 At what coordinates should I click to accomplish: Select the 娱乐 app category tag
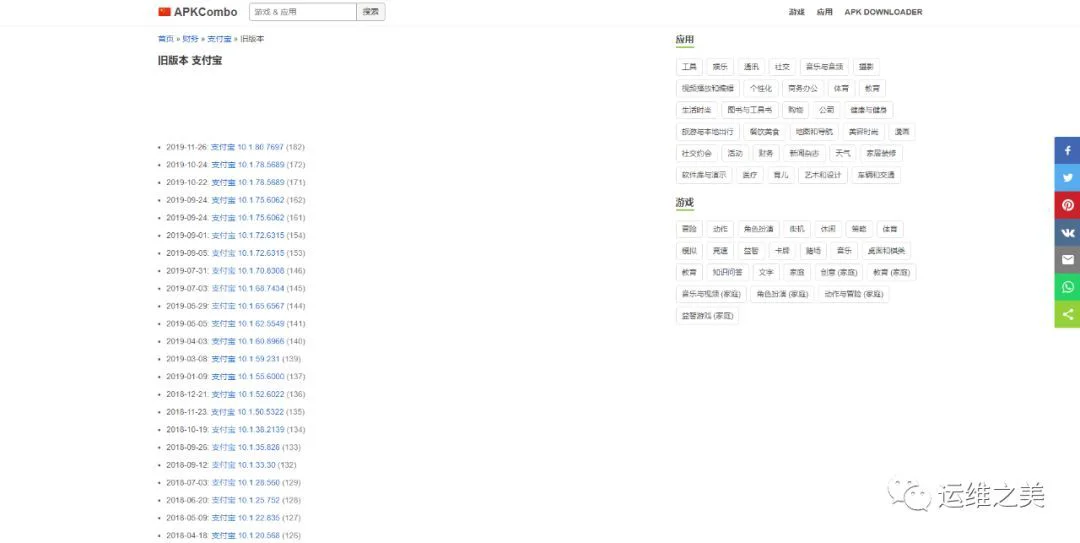point(720,67)
